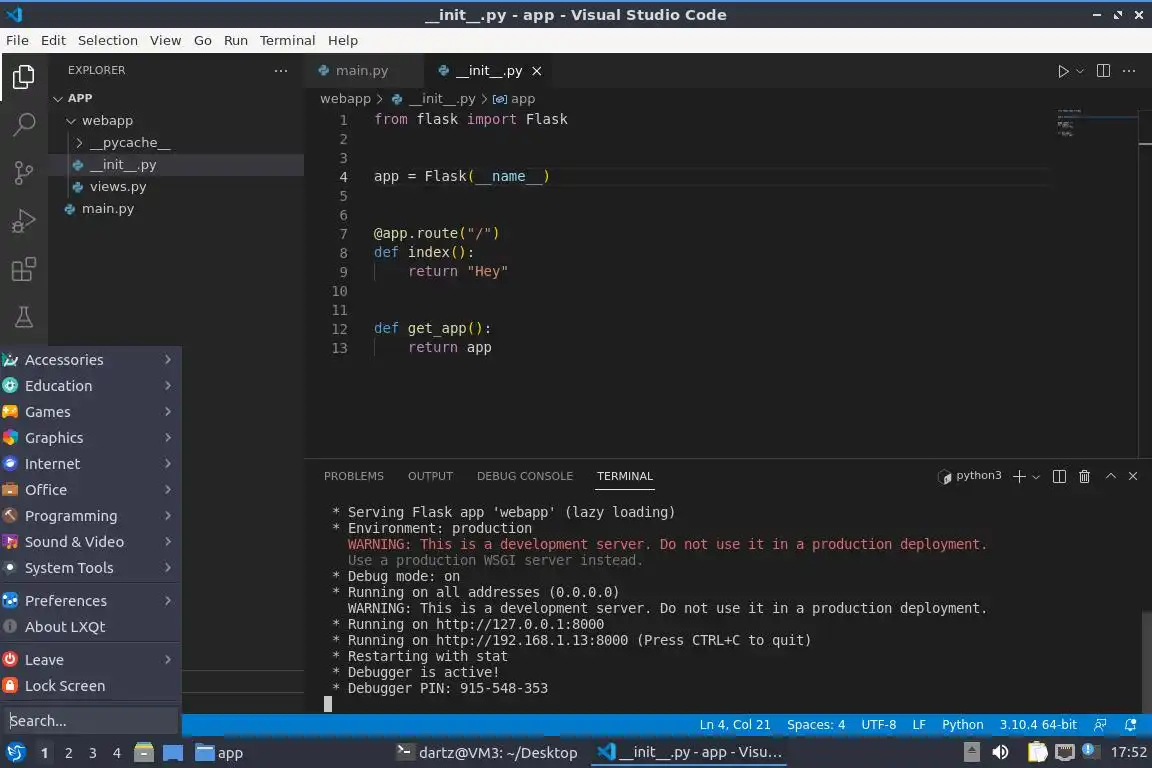Open the Edit menu
This screenshot has width=1152, height=768.
point(53,40)
